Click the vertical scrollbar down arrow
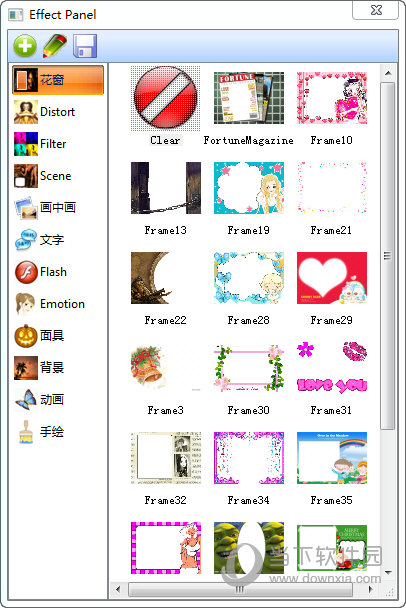406x608 pixels. [x=388, y=572]
